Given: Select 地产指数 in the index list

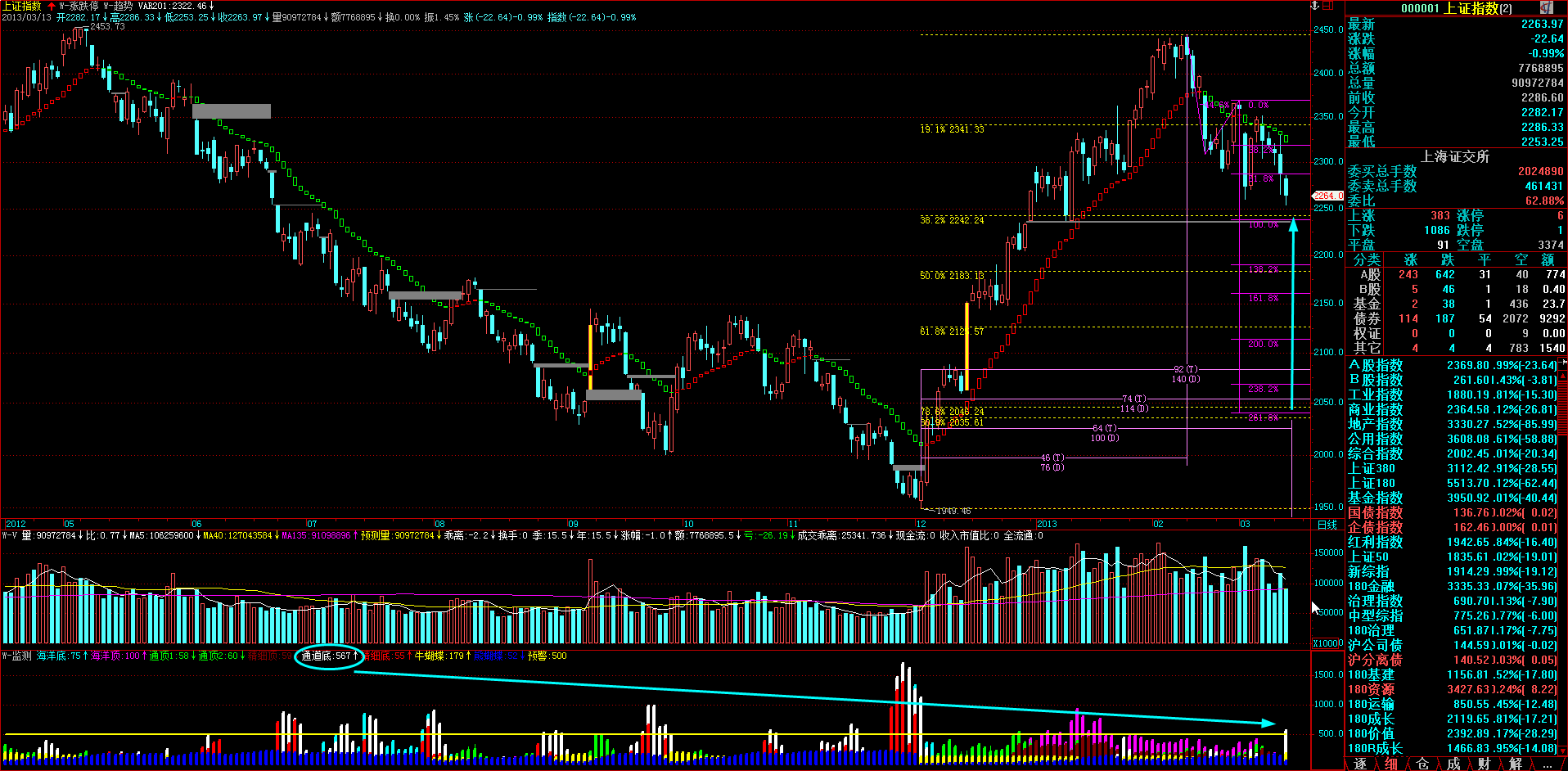Looking at the screenshot, I should [x=1375, y=424].
